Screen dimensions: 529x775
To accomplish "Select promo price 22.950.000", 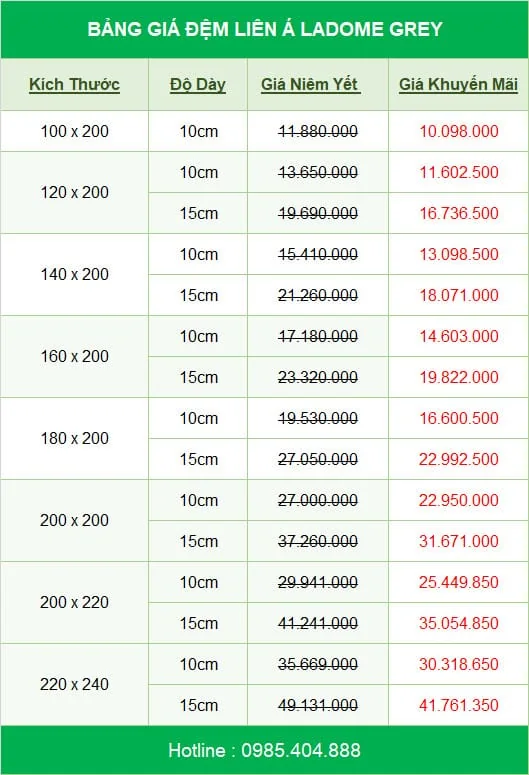I will coord(459,500).
